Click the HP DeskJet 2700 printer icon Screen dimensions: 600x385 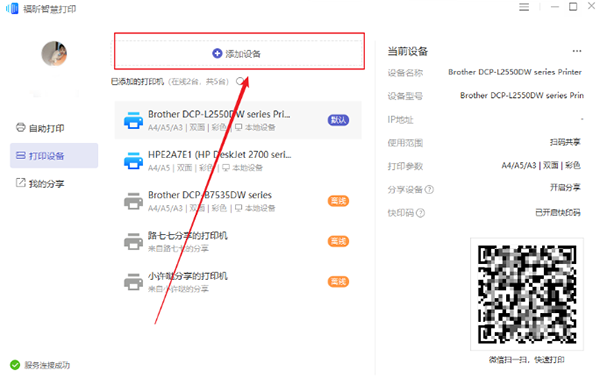[133, 160]
